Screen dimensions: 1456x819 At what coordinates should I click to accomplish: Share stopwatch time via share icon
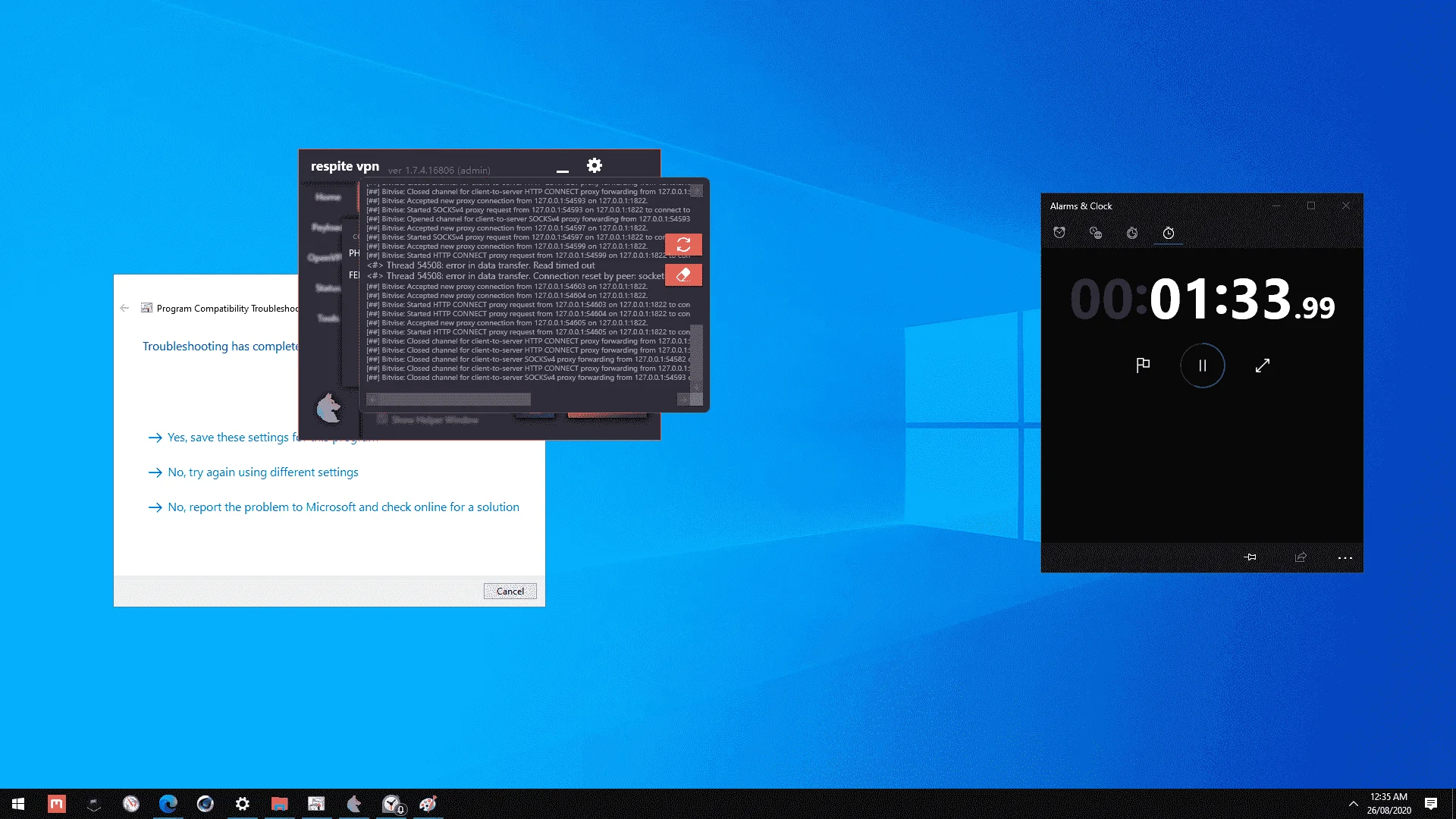click(1301, 557)
